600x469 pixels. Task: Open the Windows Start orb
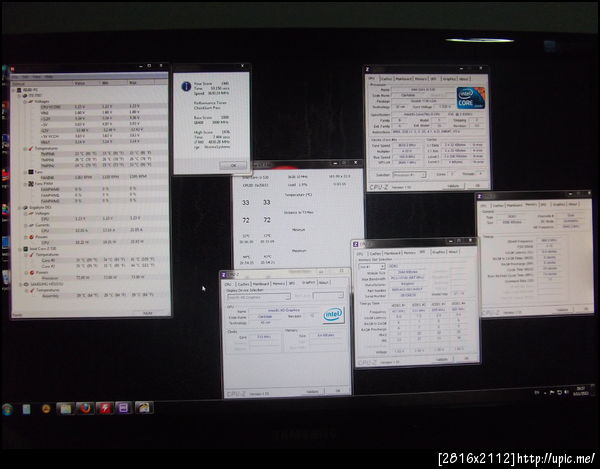(x=7, y=409)
